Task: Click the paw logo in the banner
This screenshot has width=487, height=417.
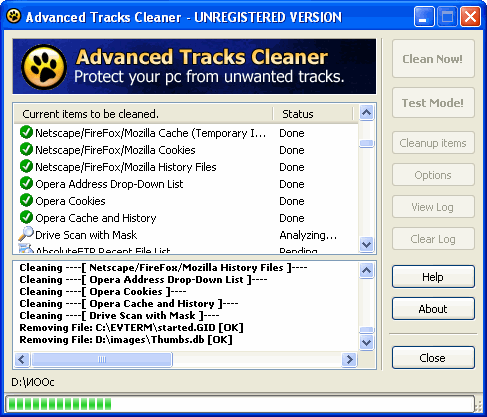Action: [x=44, y=67]
